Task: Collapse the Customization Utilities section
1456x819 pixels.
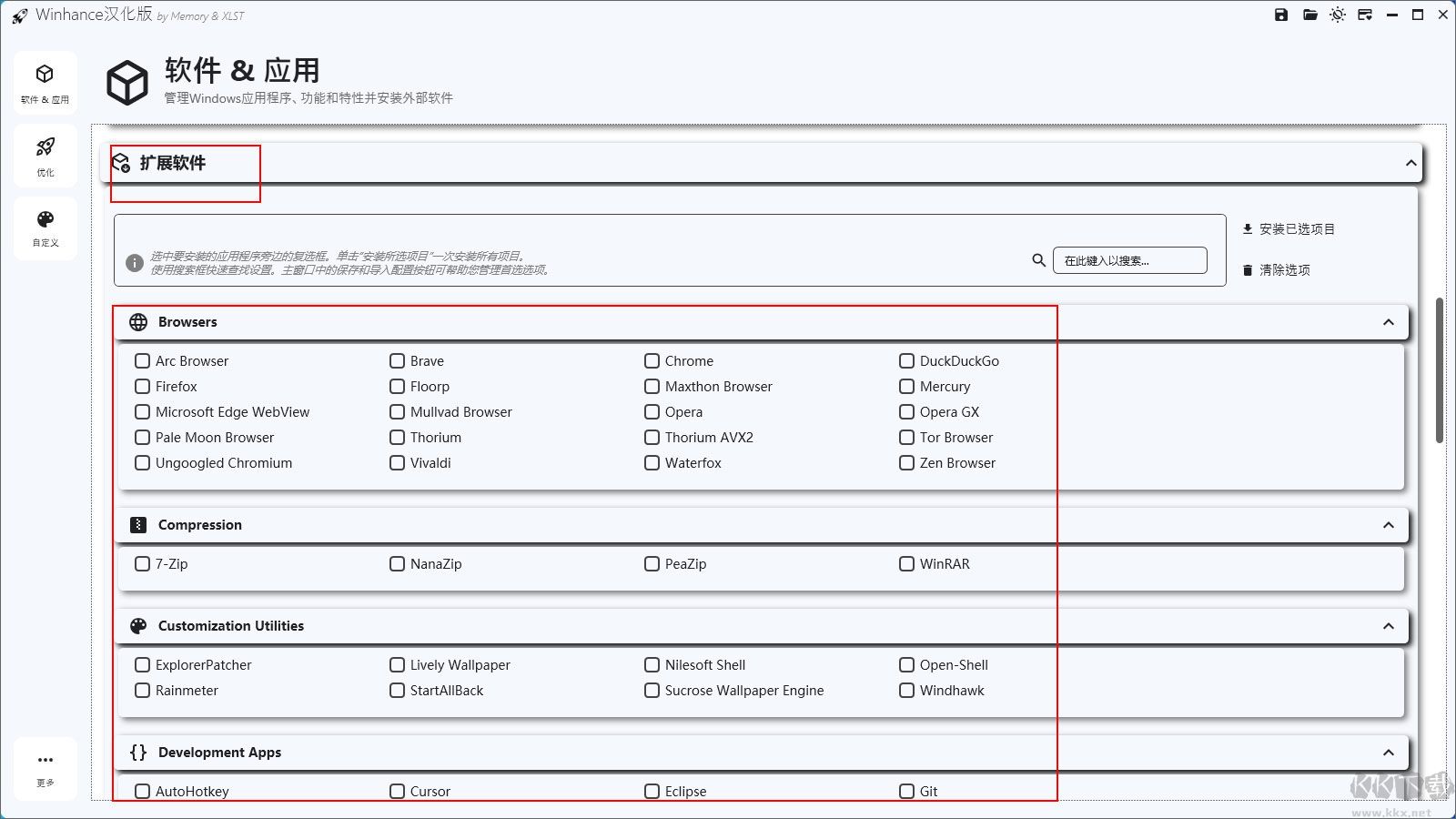Action: click(x=1388, y=626)
